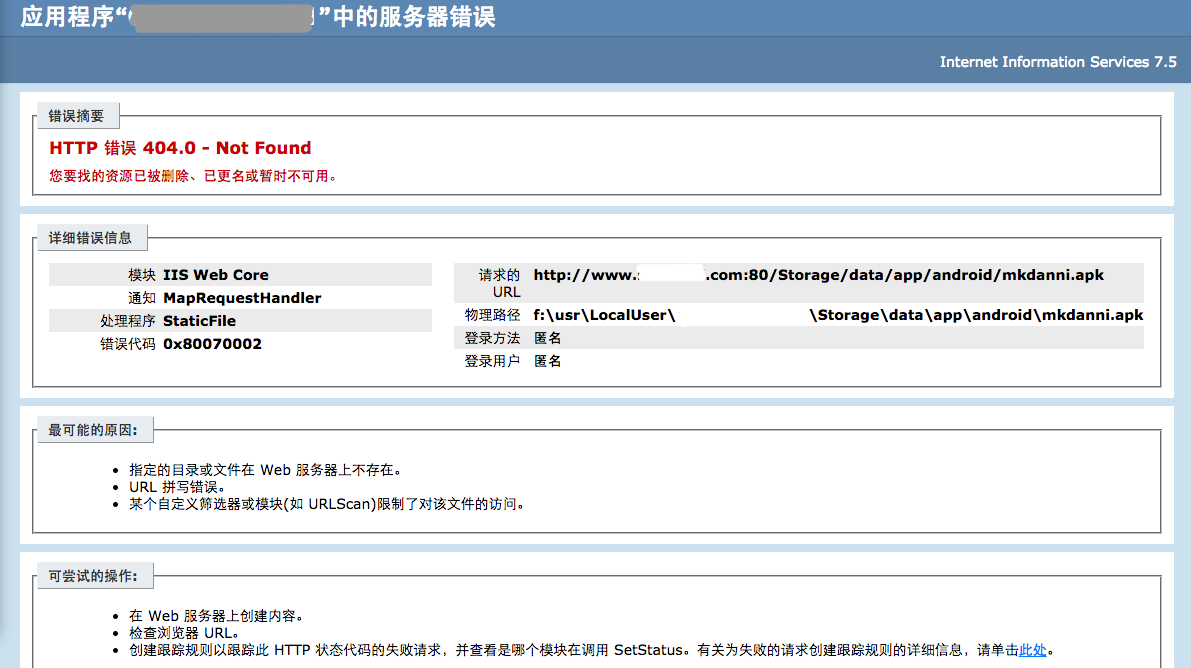Click the bullet 指定的目录或文件在 Web 服务器上不存在
Image resolution: width=1191 pixels, height=668 pixels.
(265, 470)
